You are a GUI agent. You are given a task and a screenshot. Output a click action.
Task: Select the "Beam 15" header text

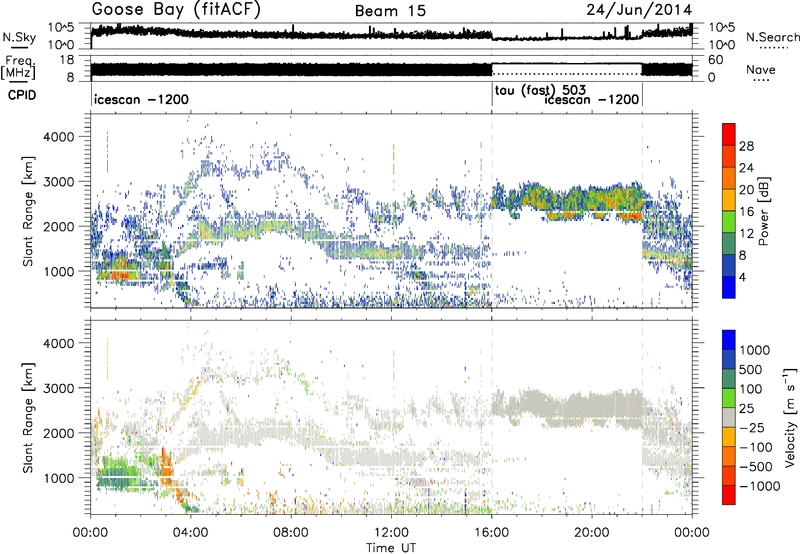click(x=390, y=11)
